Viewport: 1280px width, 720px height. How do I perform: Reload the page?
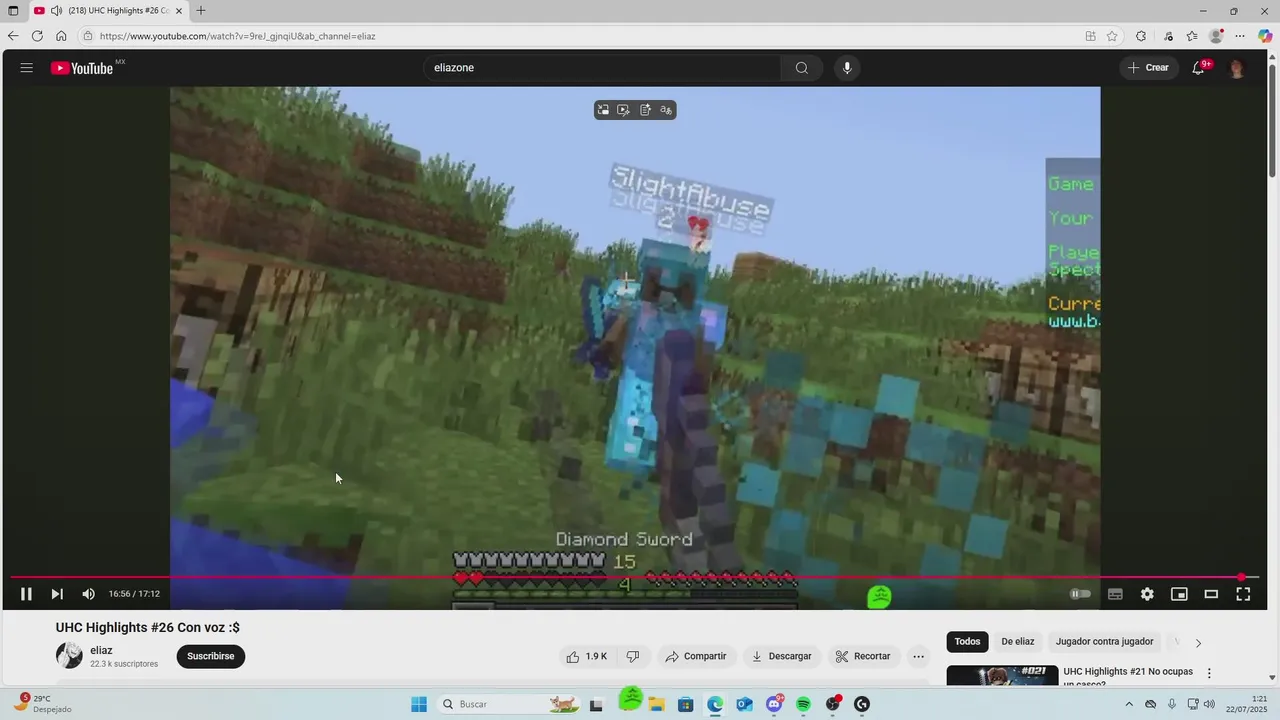coord(37,36)
